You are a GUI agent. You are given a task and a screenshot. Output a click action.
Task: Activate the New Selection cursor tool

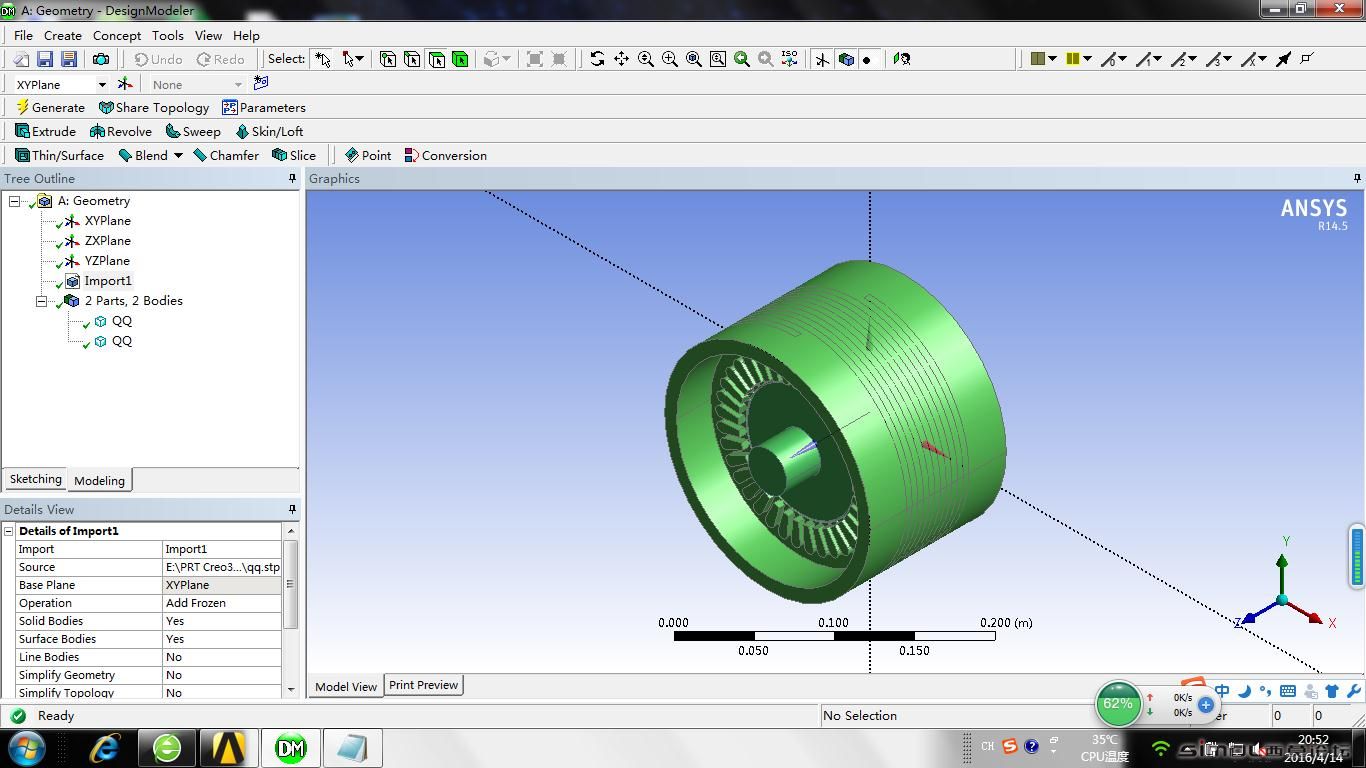[322, 60]
